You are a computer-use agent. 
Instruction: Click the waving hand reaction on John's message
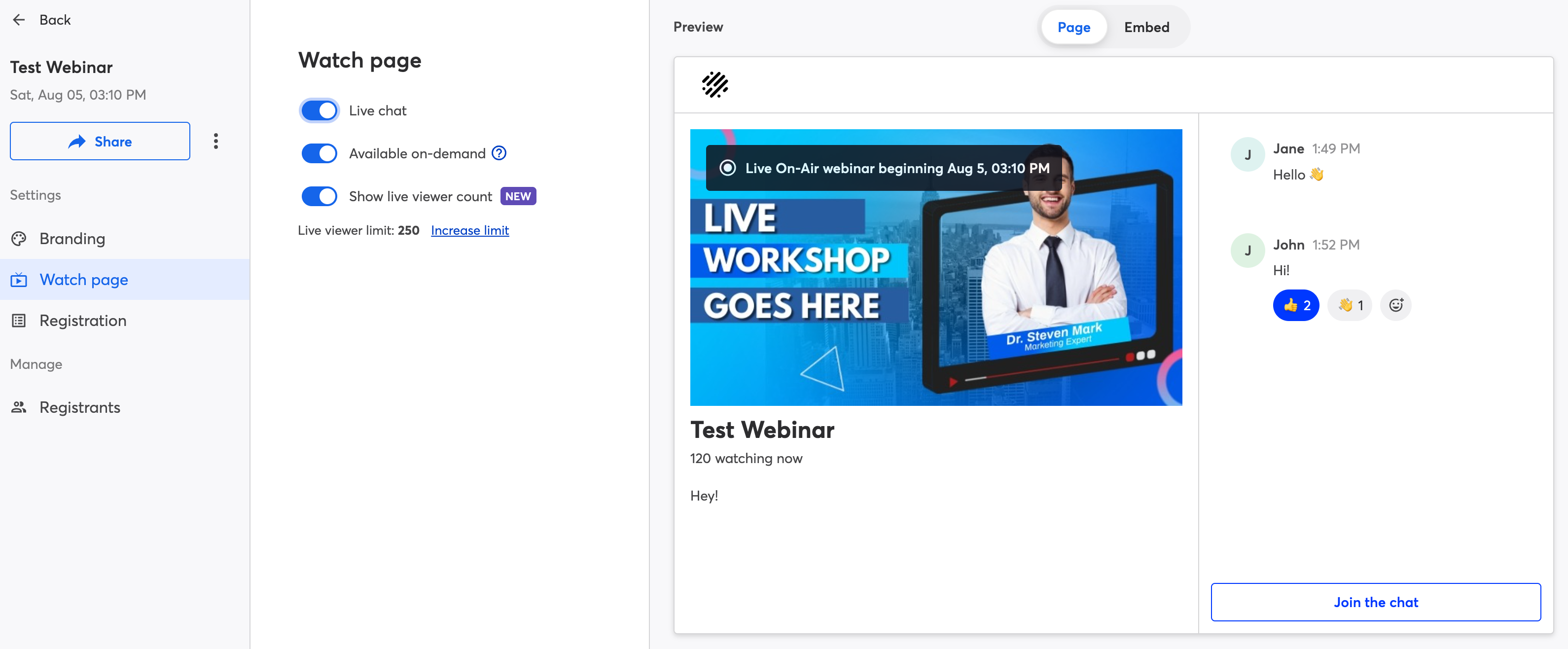(1350, 305)
